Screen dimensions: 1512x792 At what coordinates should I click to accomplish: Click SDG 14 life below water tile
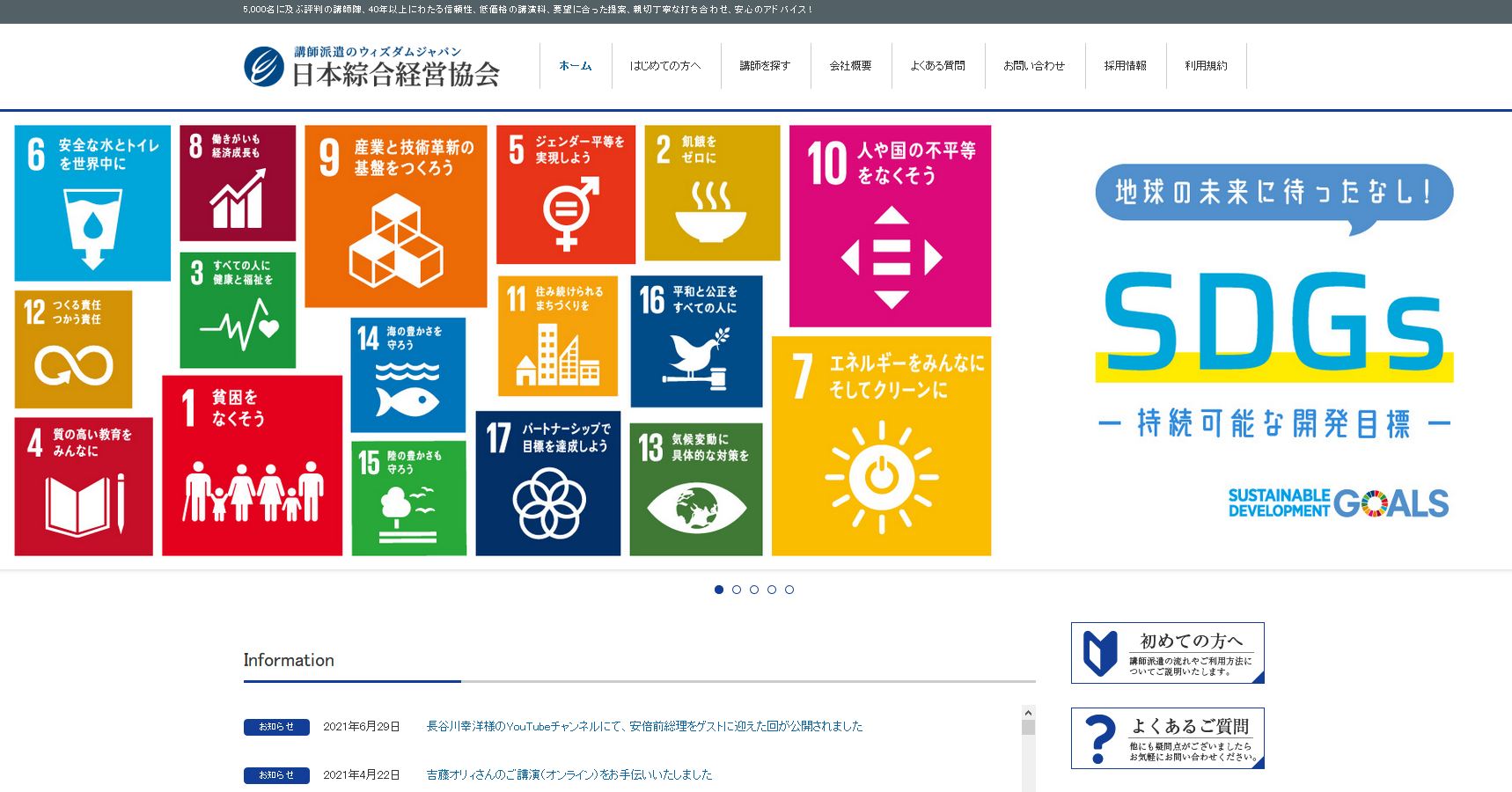408,375
